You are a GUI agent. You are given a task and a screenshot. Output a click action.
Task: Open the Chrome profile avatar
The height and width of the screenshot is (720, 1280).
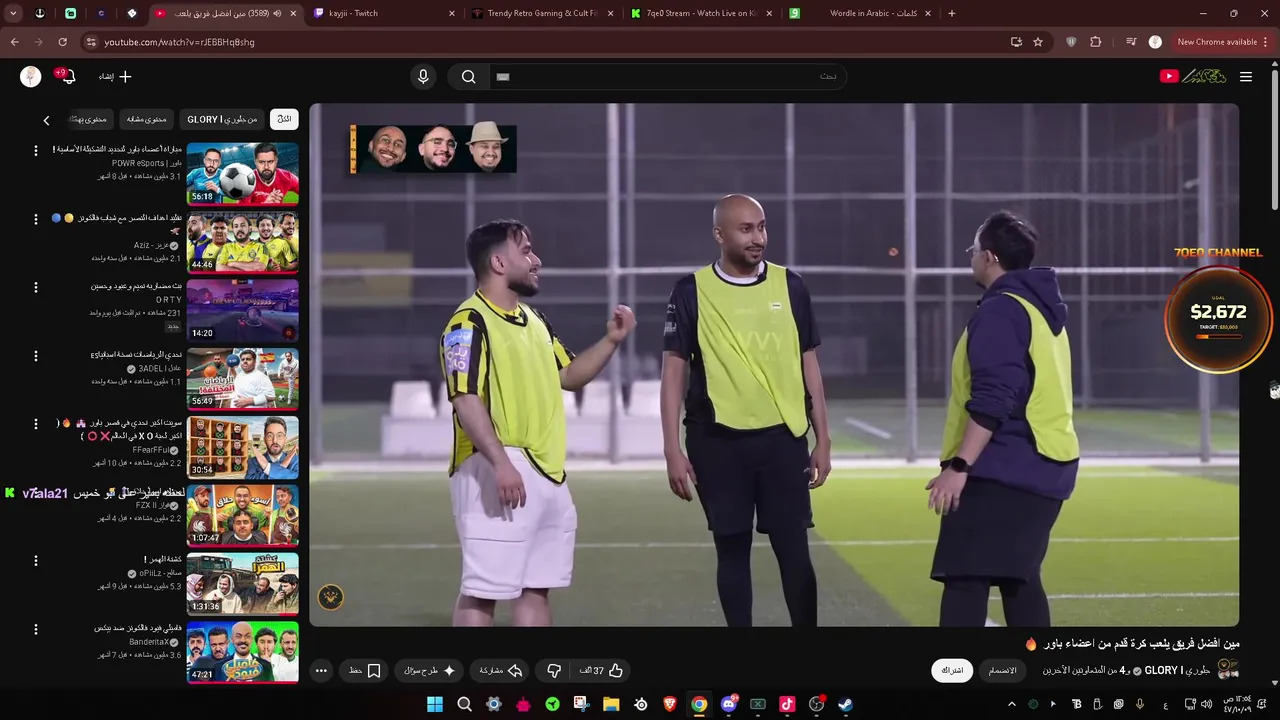pos(1155,42)
